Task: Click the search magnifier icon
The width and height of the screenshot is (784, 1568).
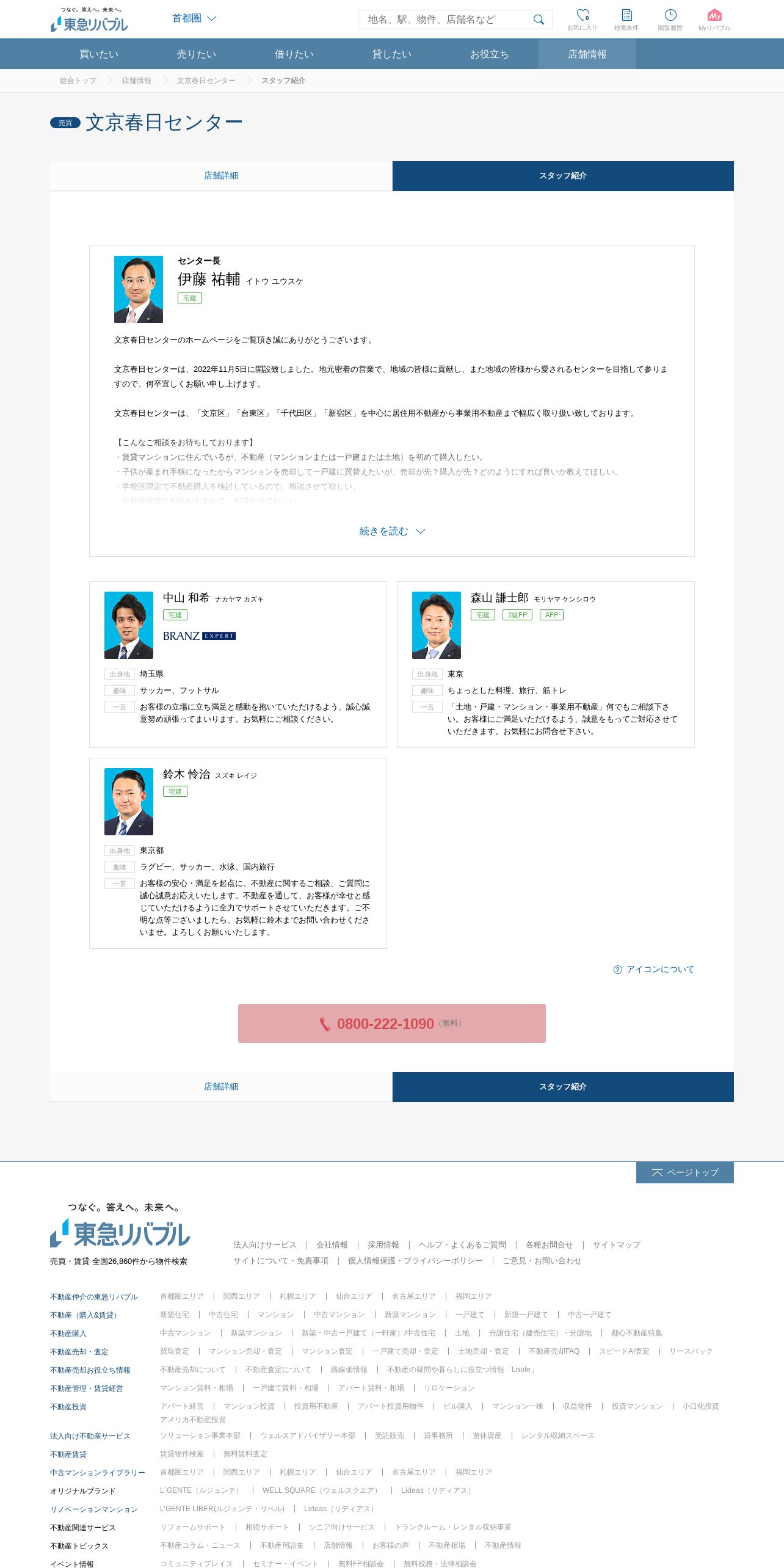Action: tap(539, 20)
